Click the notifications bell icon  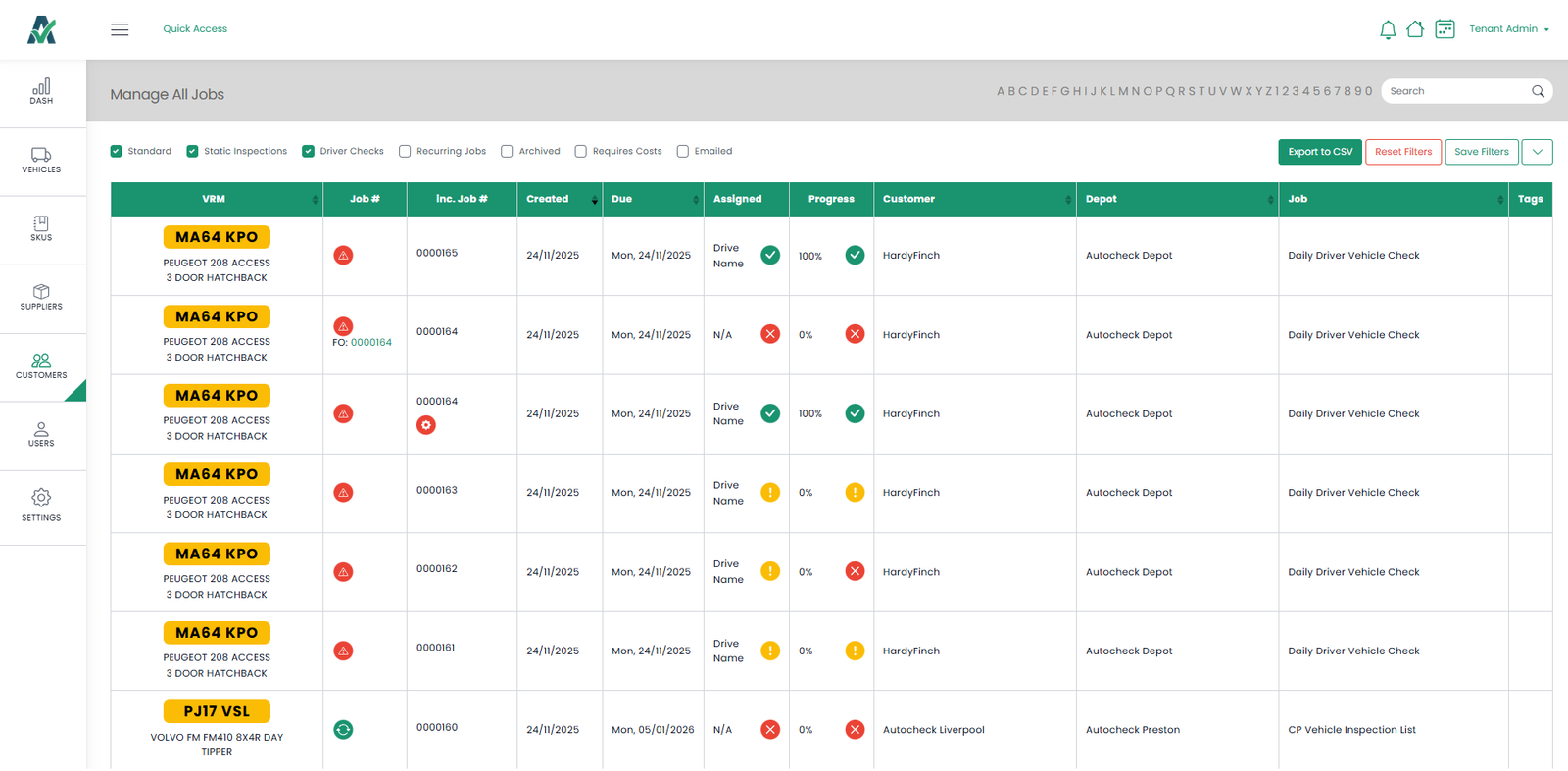(x=1388, y=29)
